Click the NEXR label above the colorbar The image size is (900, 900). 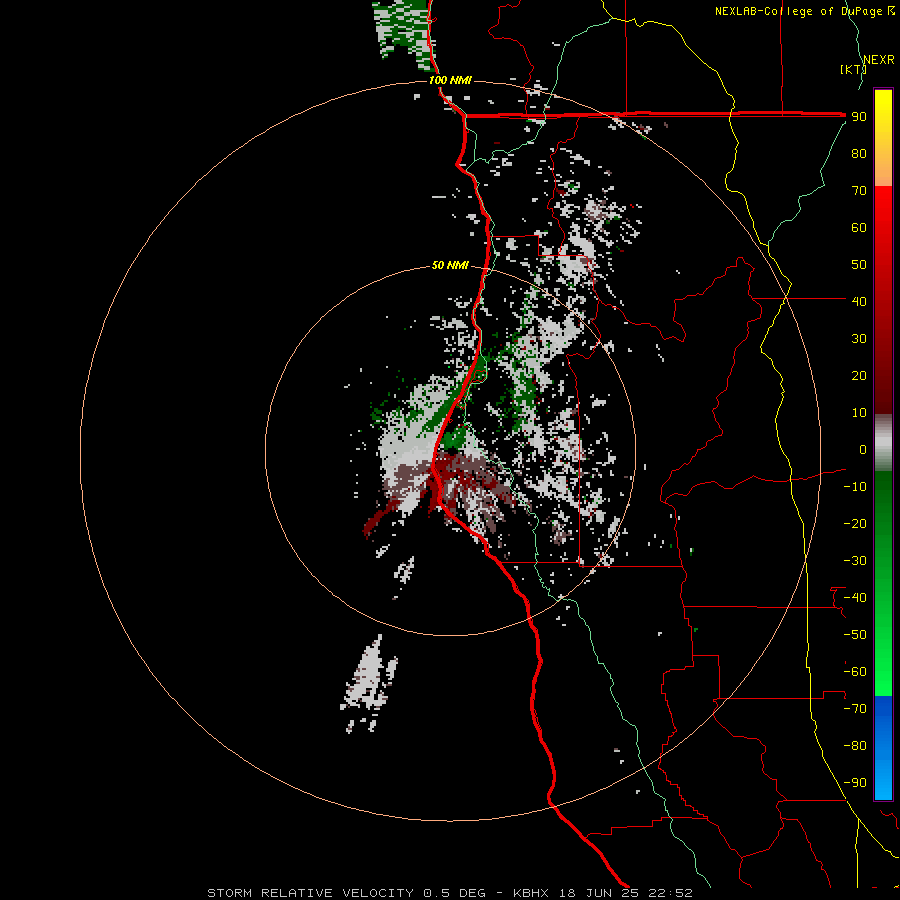coord(879,60)
